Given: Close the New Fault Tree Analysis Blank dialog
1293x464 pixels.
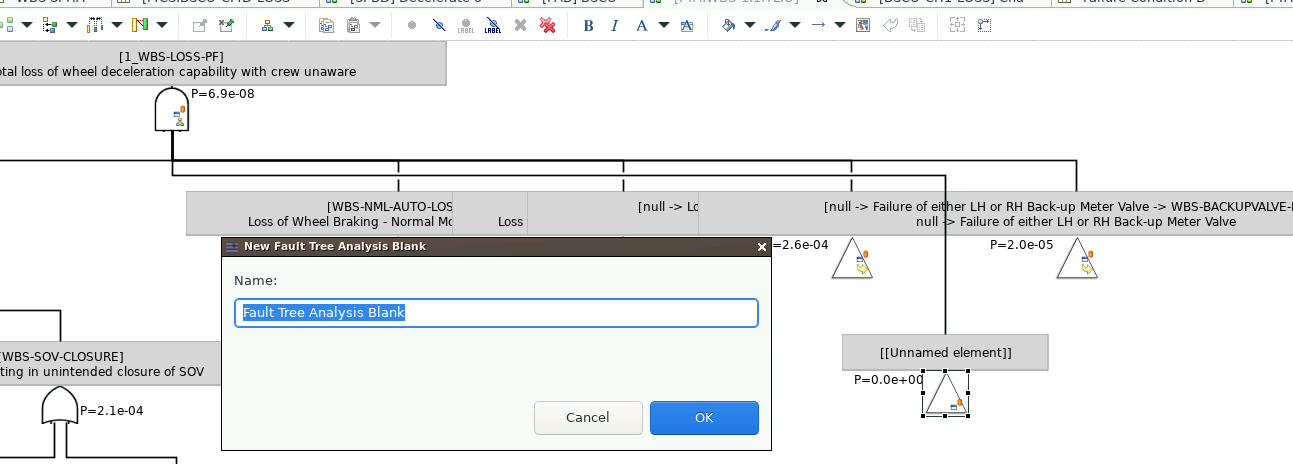Looking at the screenshot, I should coord(762,247).
